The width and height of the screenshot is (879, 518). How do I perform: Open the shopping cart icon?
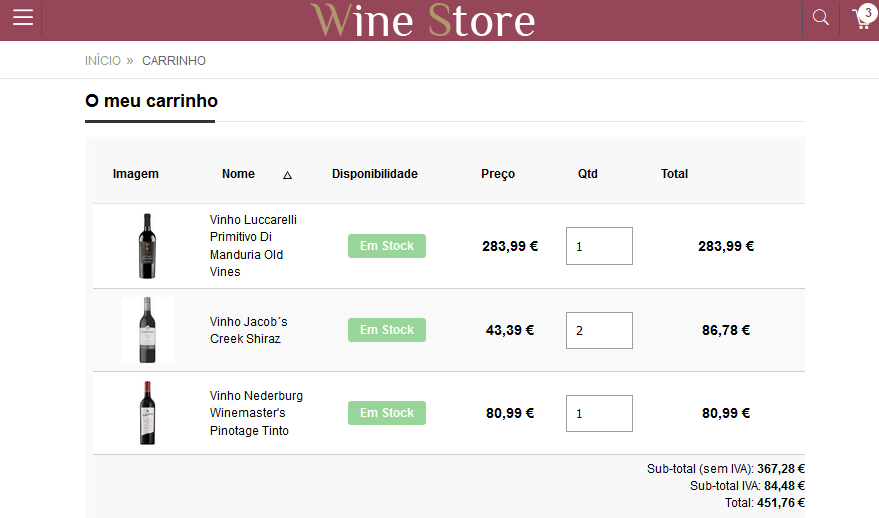tap(860, 19)
